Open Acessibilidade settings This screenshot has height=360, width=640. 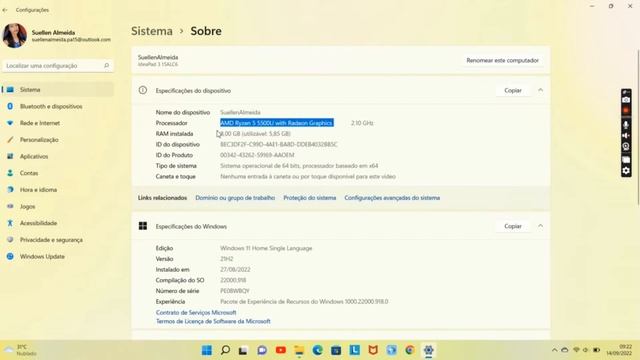tap(58, 223)
